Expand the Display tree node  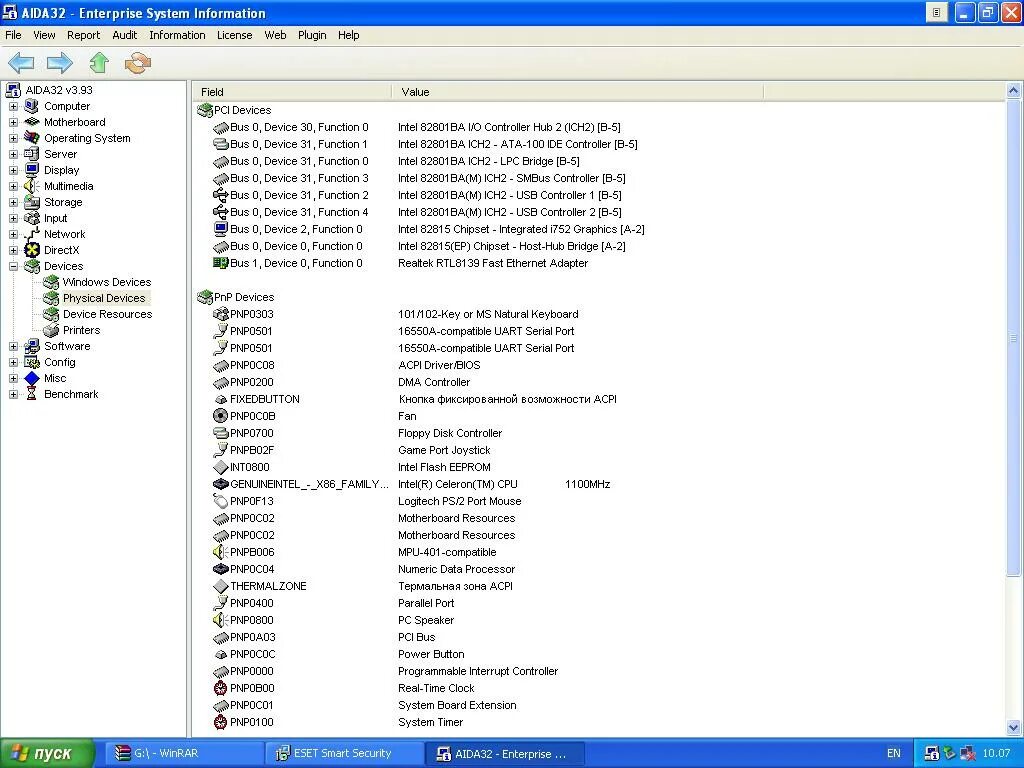click(13, 170)
